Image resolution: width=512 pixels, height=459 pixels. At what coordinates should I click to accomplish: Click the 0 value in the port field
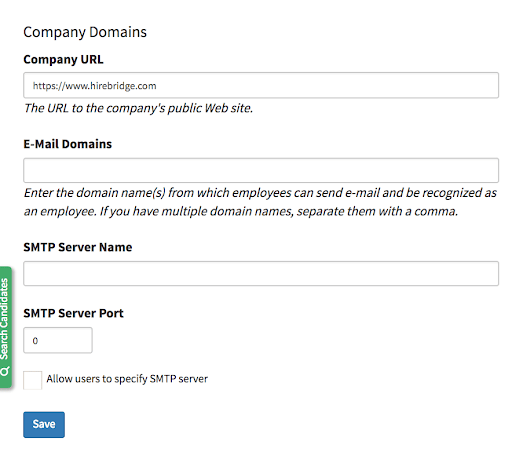pyautogui.click(x=35, y=341)
